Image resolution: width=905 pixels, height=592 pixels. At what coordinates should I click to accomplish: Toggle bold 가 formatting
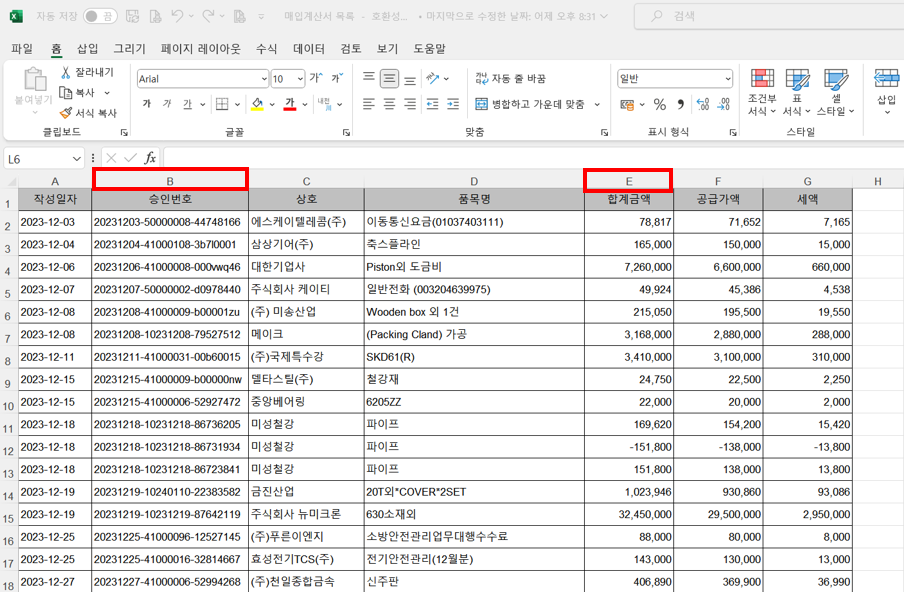coord(147,104)
